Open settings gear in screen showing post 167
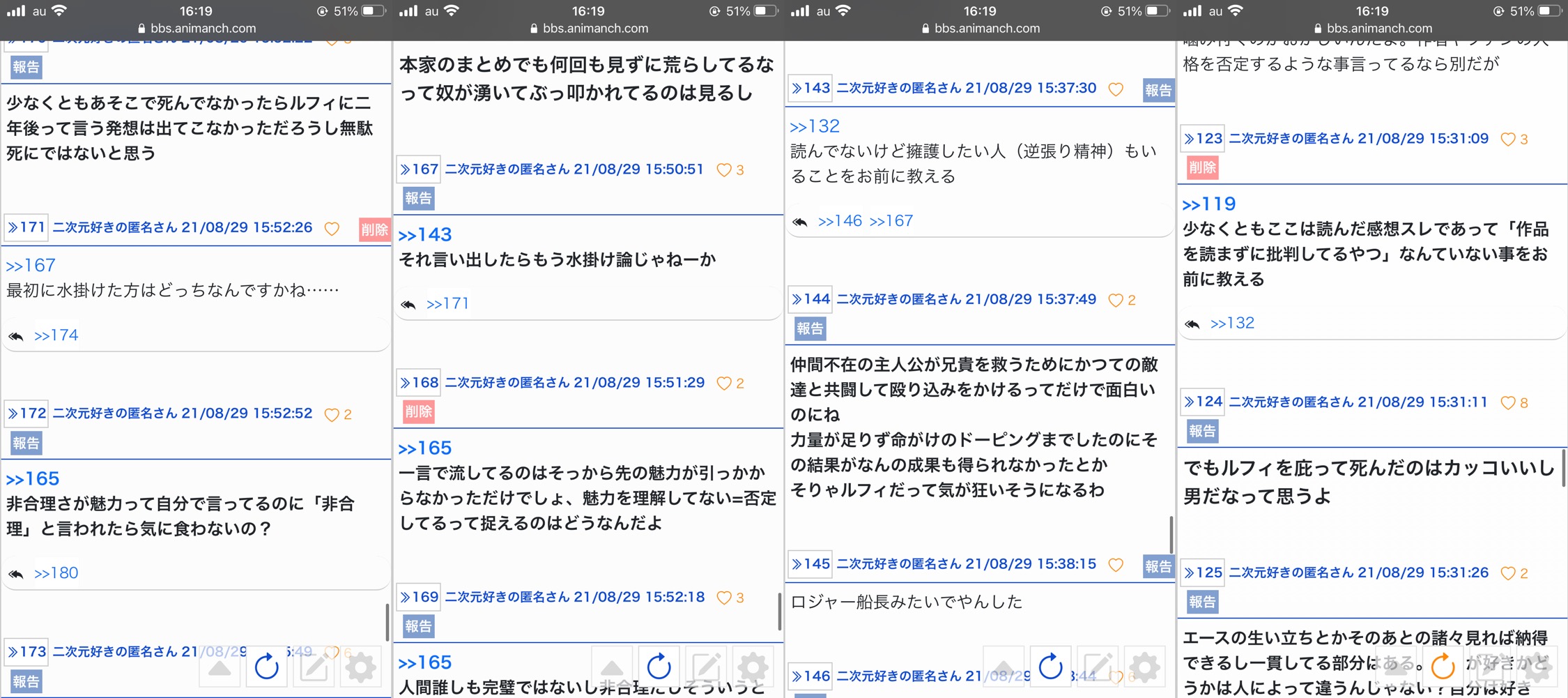The width and height of the screenshot is (1568, 698). click(x=753, y=667)
